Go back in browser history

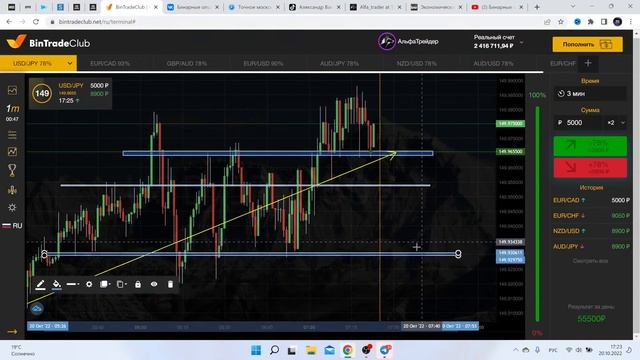click(x=9, y=22)
